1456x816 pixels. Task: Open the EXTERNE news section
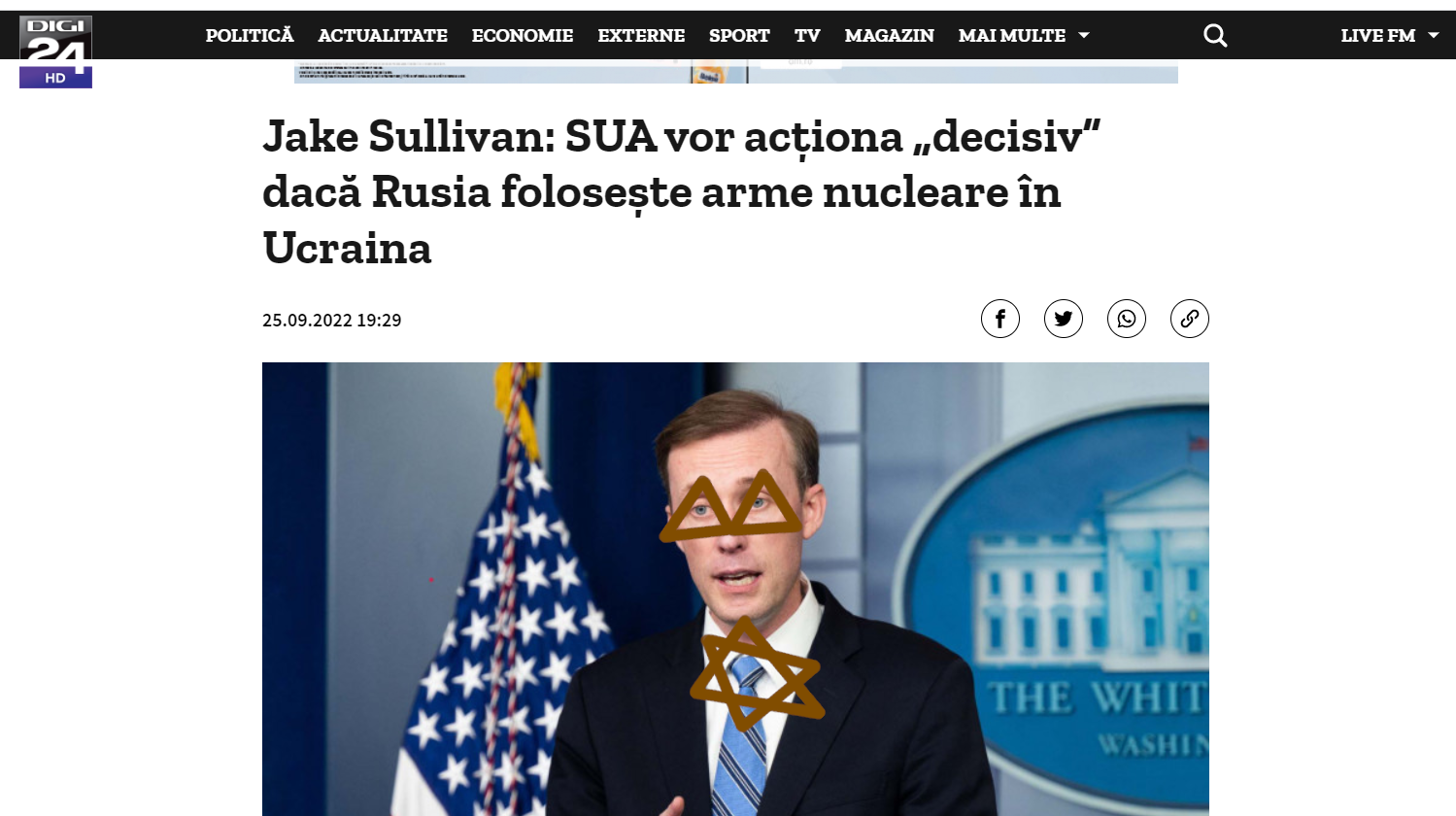click(x=641, y=36)
